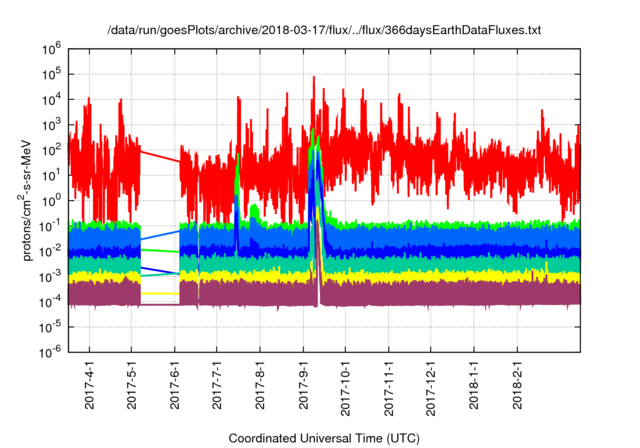The height and width of the screenshot is (448, 640).
Task: Click the 10^-5 y-axis tick label
Action: coord(51,328)
